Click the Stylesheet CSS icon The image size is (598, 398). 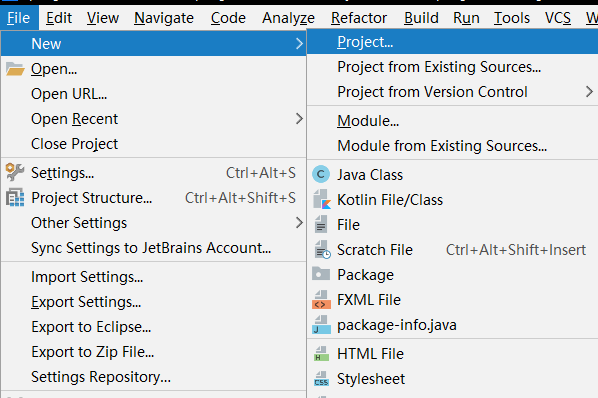click(x=321, y=379)
